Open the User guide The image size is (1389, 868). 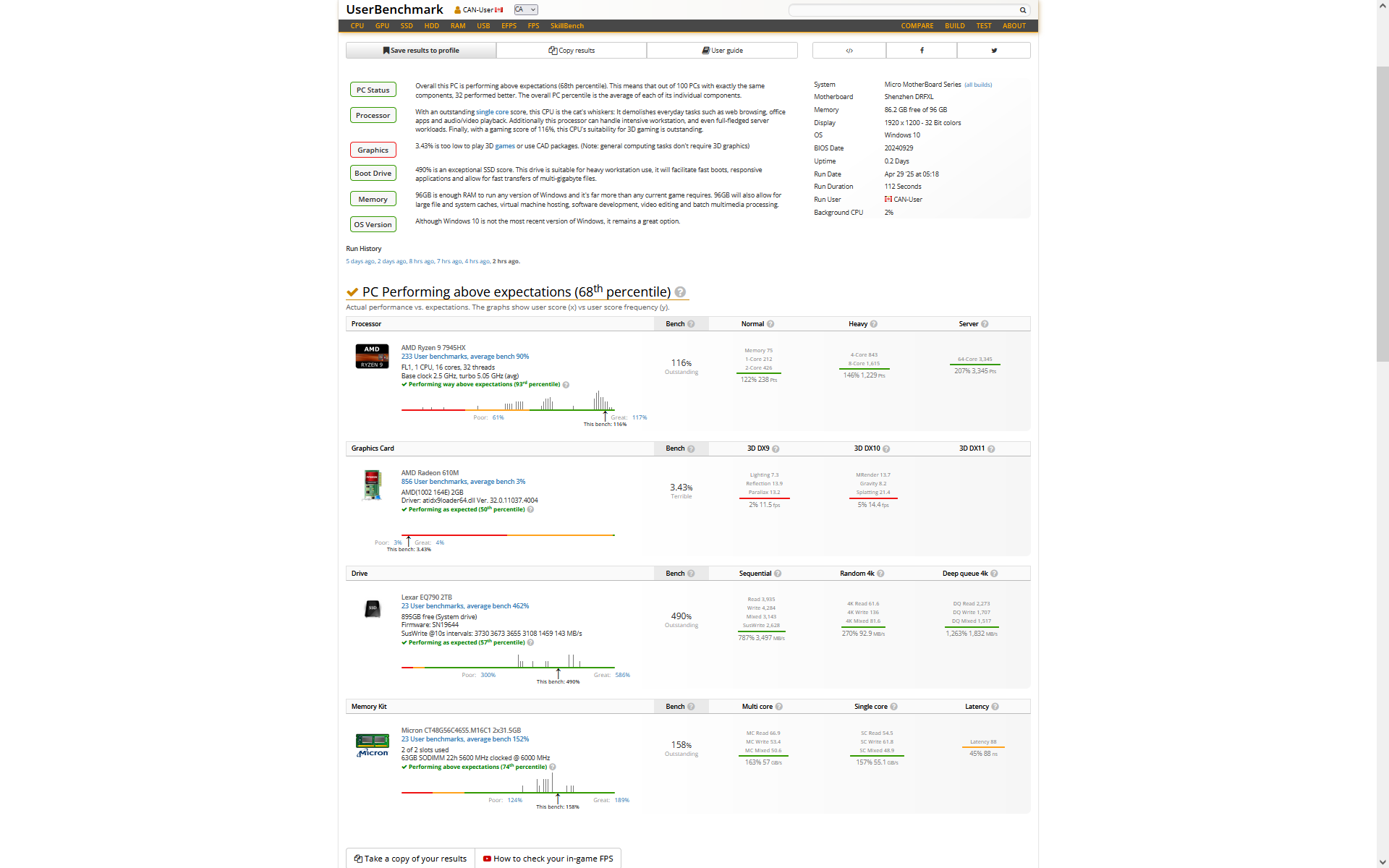[722, 51]
